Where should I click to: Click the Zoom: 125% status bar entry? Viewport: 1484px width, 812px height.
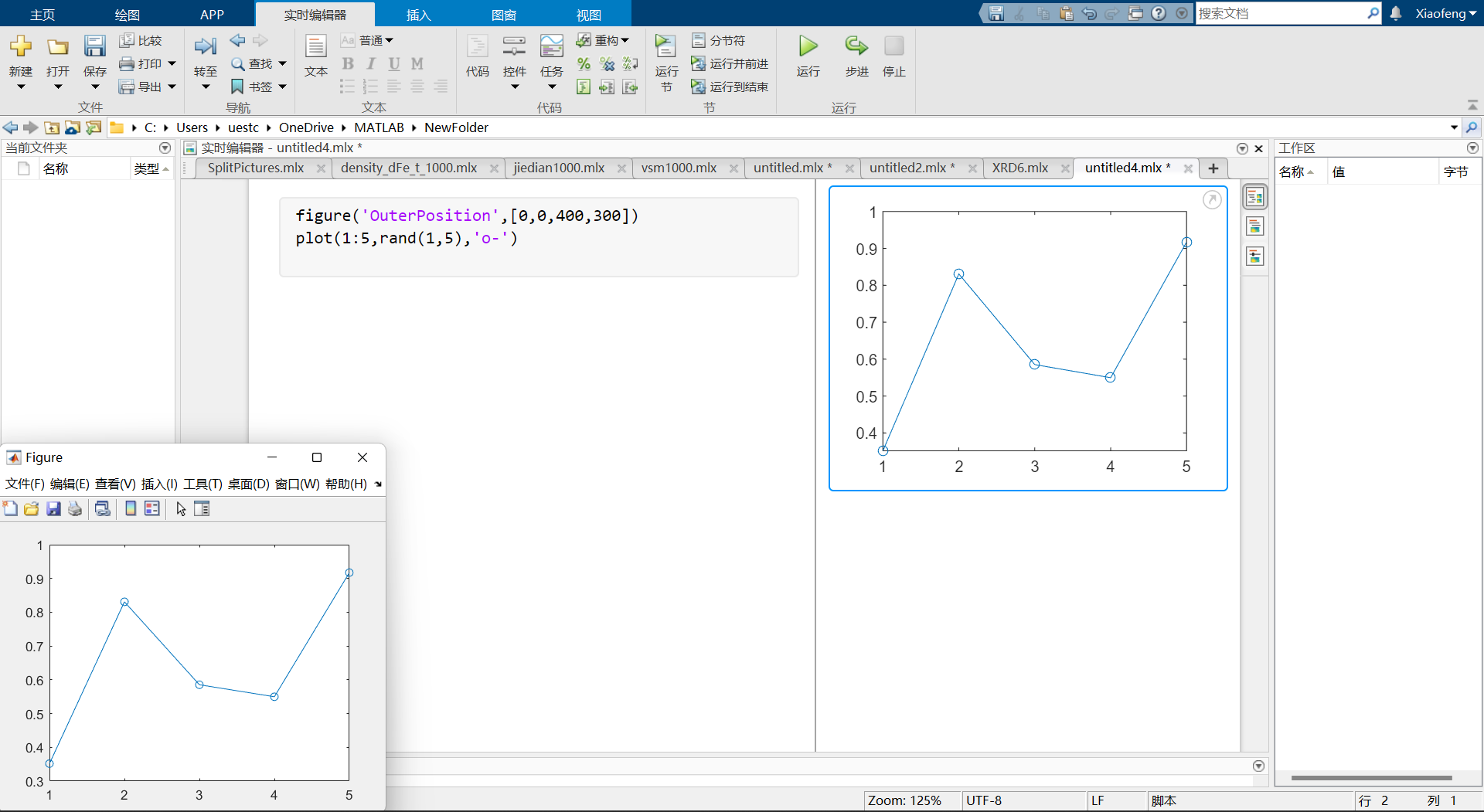(x=904, y=800)
